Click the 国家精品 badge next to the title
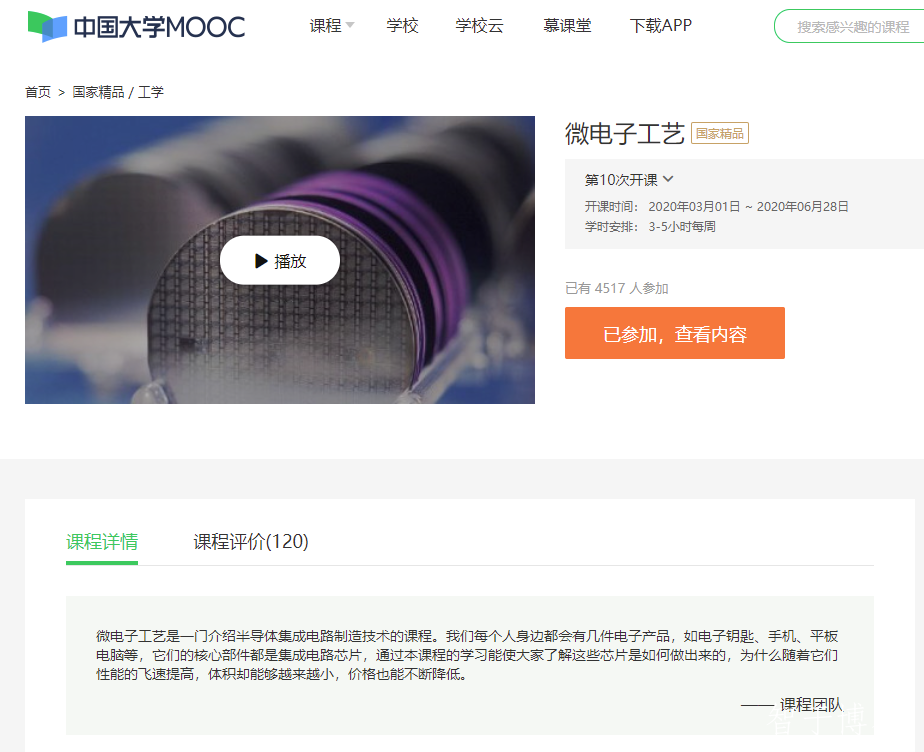This screenshot has height=752, width=924. point(720,133)
